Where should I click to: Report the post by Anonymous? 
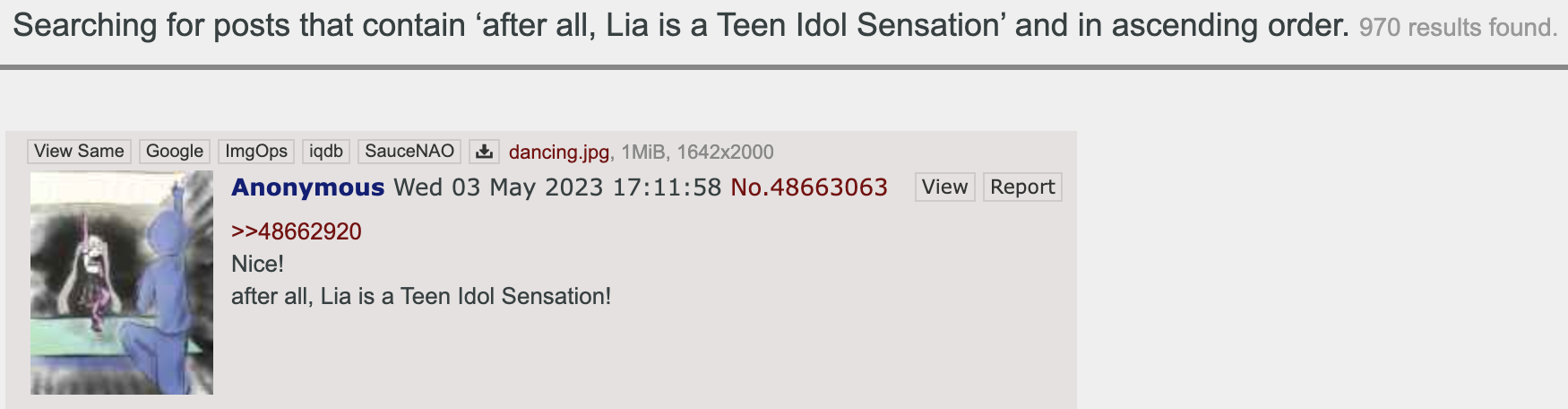pos(1022,187)
